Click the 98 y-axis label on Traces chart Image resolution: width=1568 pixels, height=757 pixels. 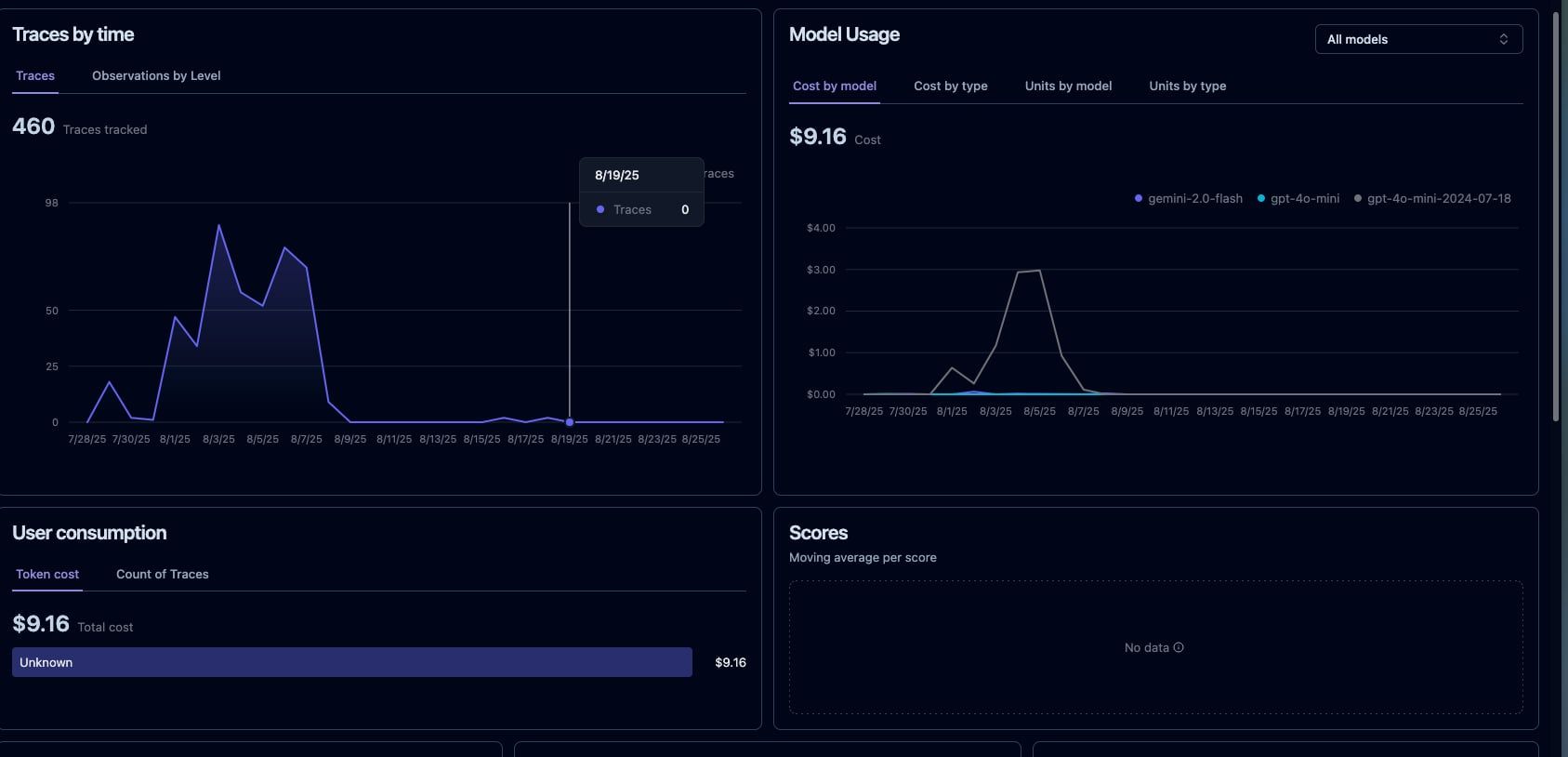[52, 203]
